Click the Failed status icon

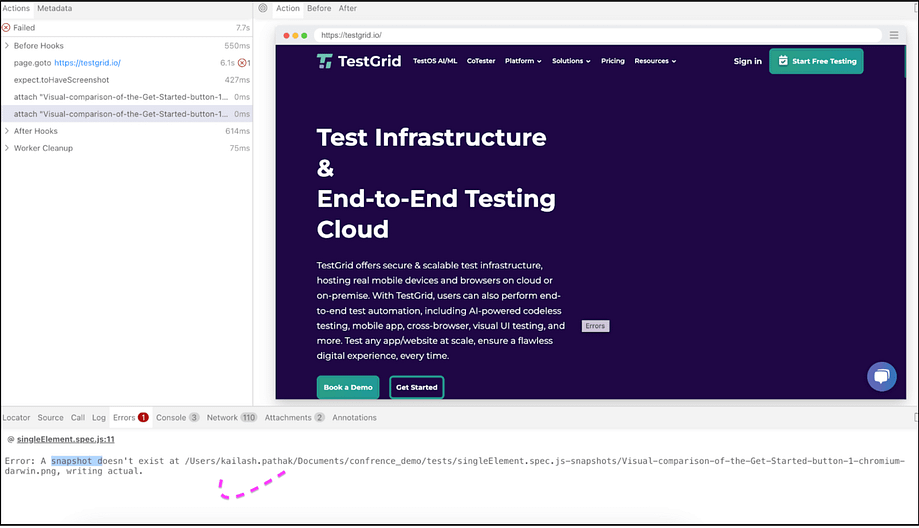(6, 28)
